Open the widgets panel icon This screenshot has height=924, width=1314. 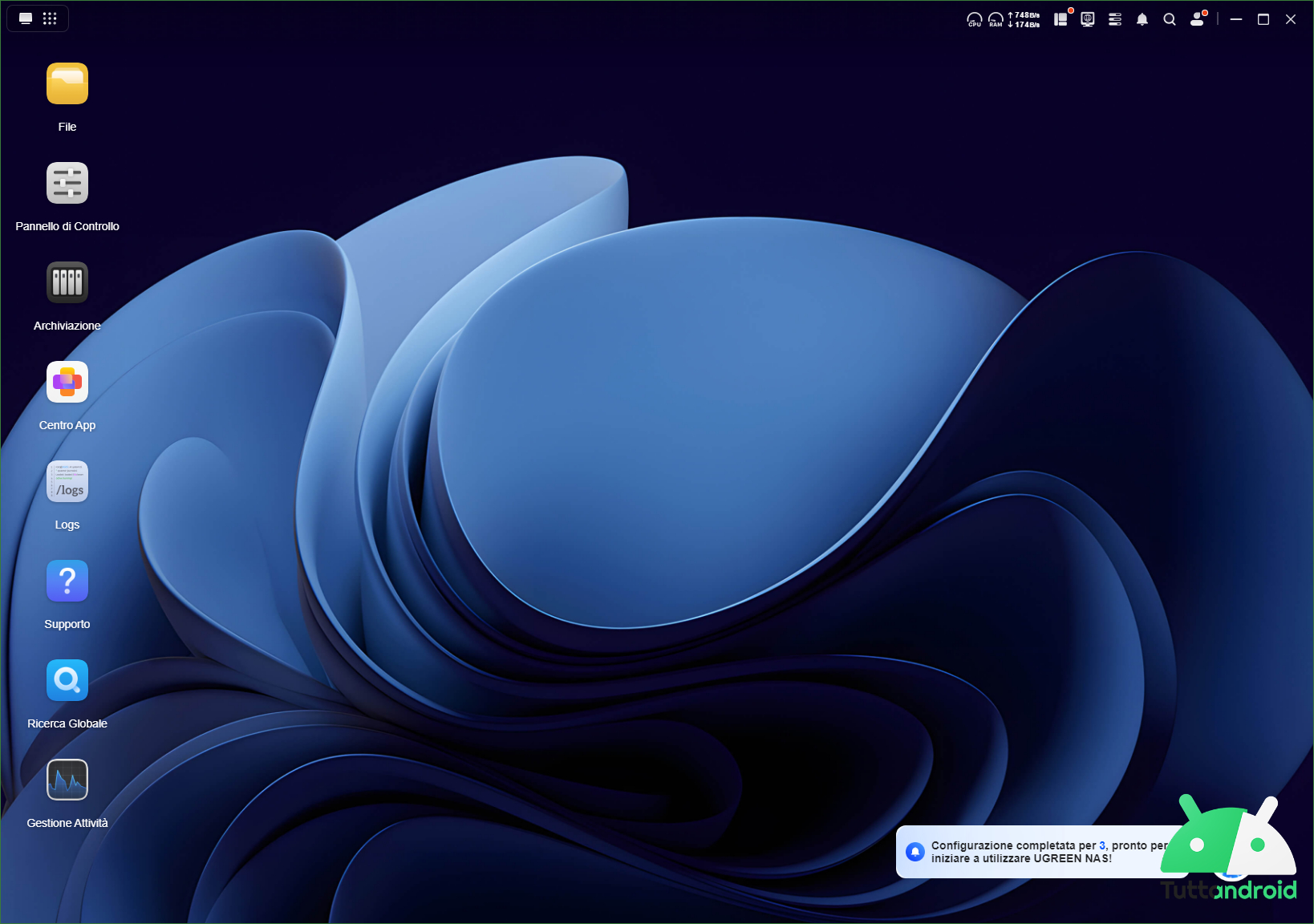pos(1061,19)
